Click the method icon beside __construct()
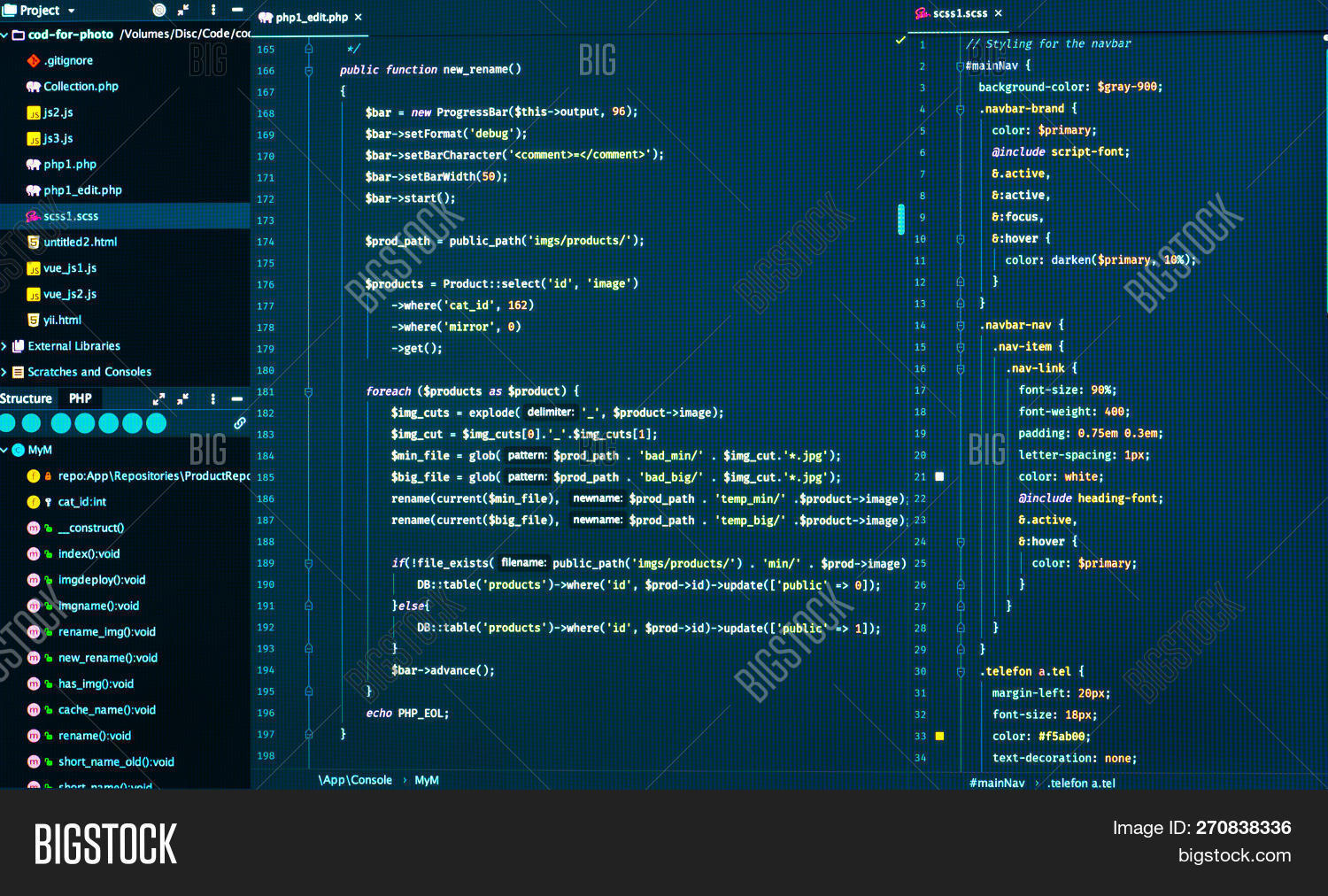Viewport: 1328px width, 896px height. coord(34,528)
